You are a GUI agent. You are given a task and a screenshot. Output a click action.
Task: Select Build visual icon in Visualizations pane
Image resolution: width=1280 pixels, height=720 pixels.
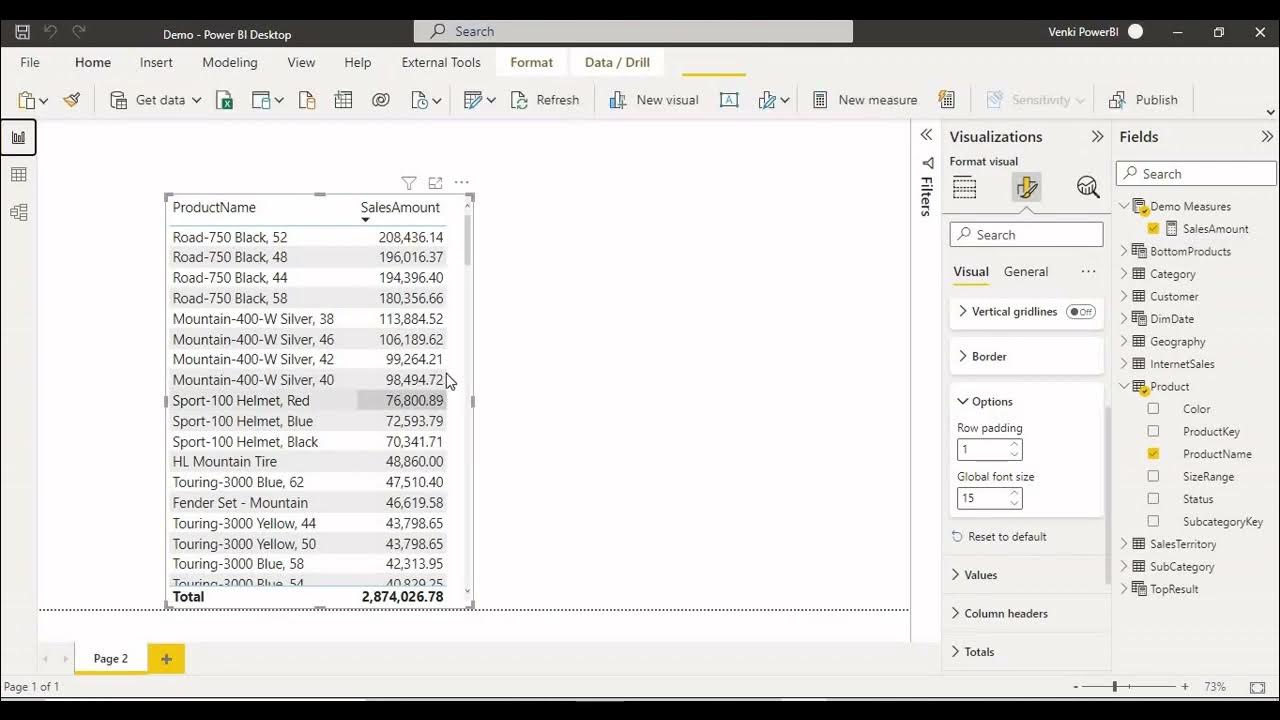(965, 187)
